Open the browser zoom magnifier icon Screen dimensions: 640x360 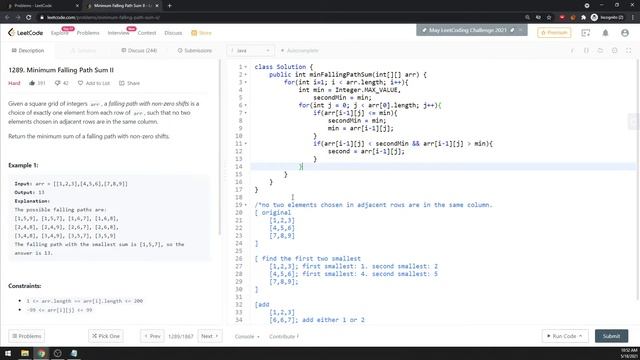(x=527, y=17)
